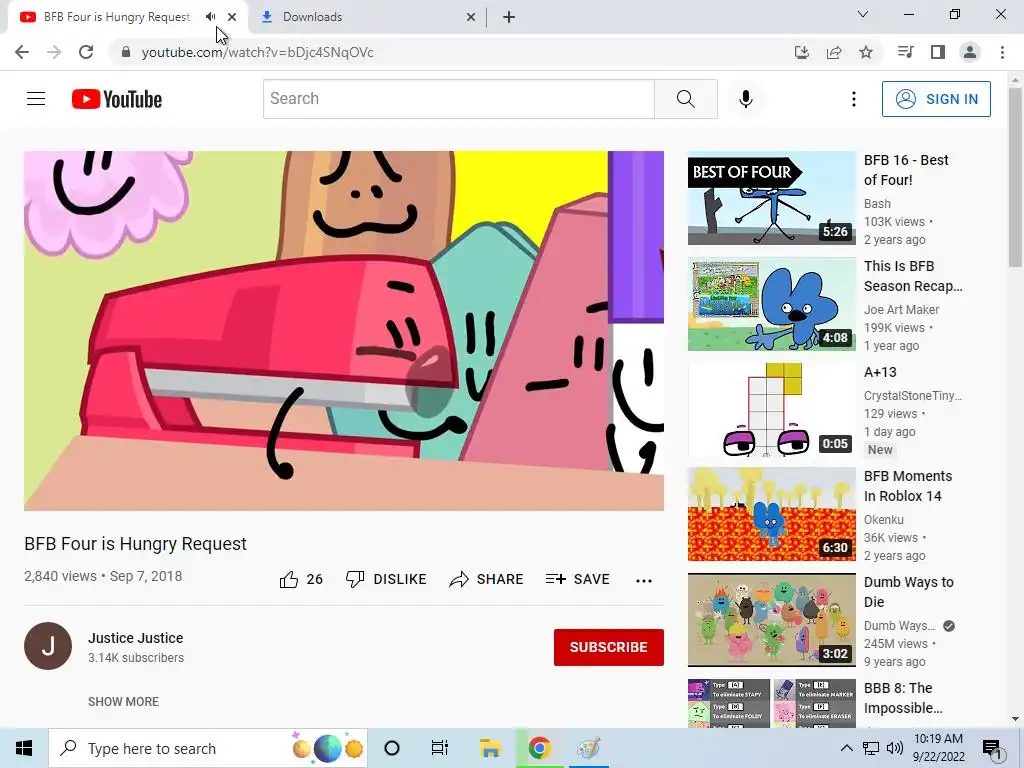This screenshot has height=768, width=1024.
Task: Share the video using Share arrow
Action: coord(487,579)
